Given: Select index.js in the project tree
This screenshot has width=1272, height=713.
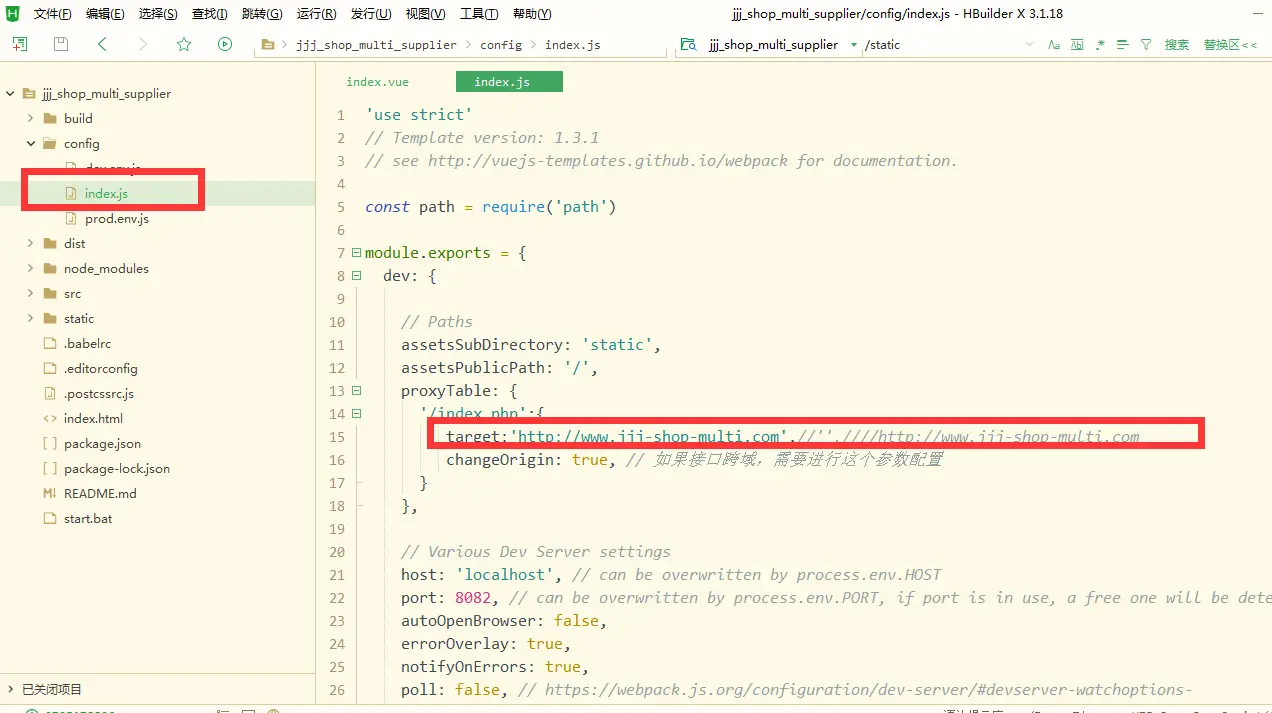Looking at the screenshot, I should 106,194.
